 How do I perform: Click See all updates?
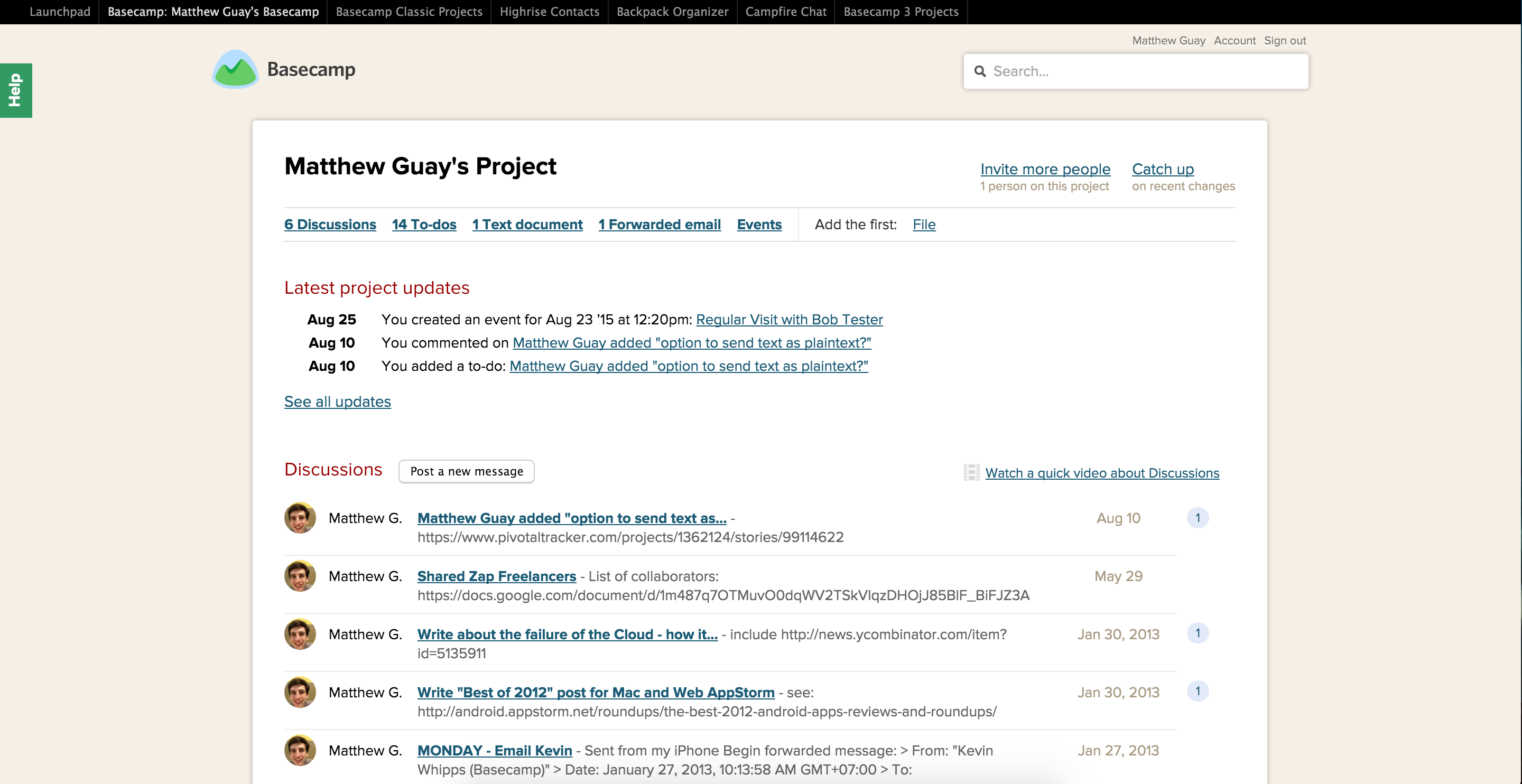coord(337,402)
